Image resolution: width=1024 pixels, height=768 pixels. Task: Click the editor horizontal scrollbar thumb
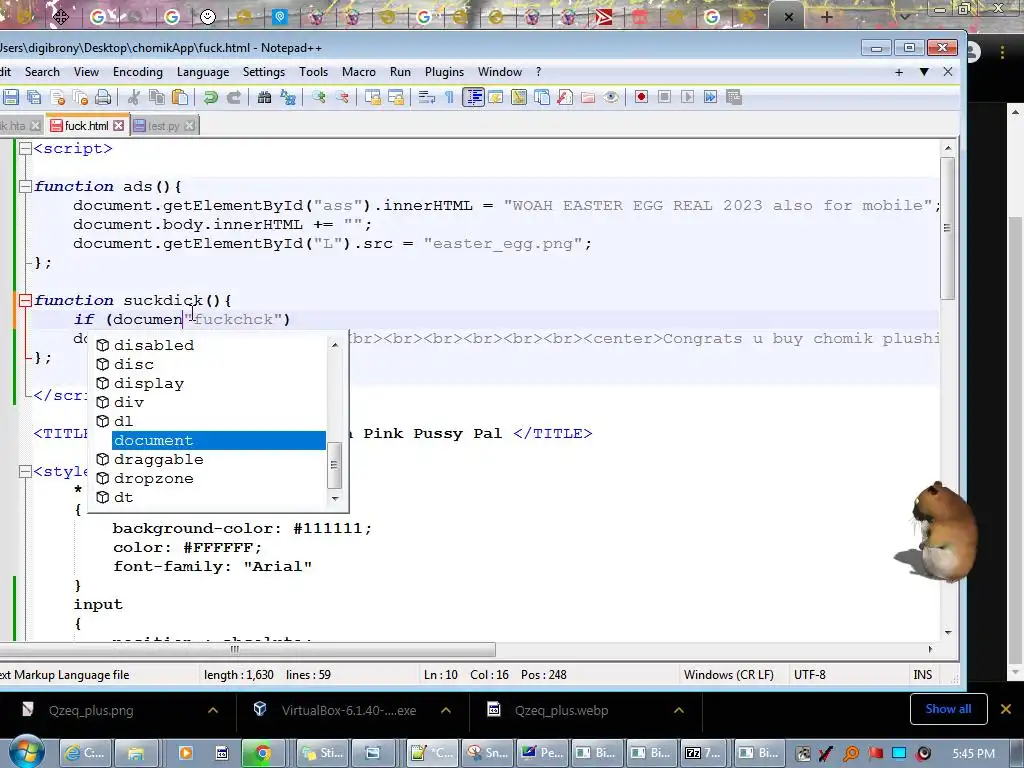click(x=248, y=649)
